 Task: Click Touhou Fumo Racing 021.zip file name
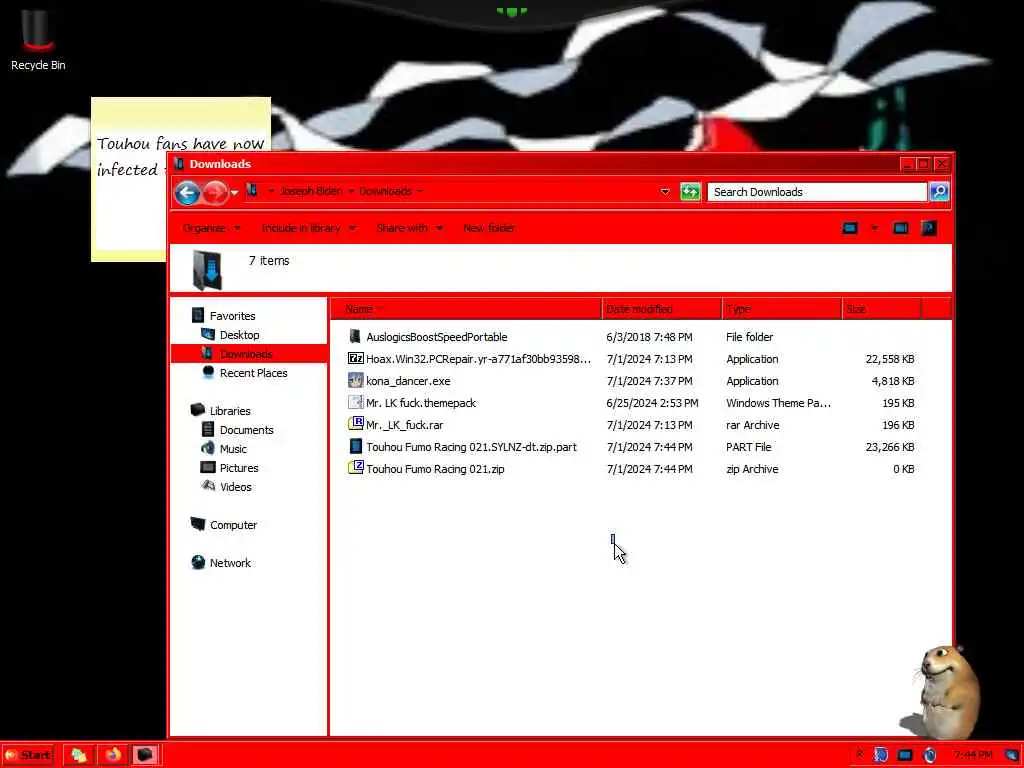point(436,469)
